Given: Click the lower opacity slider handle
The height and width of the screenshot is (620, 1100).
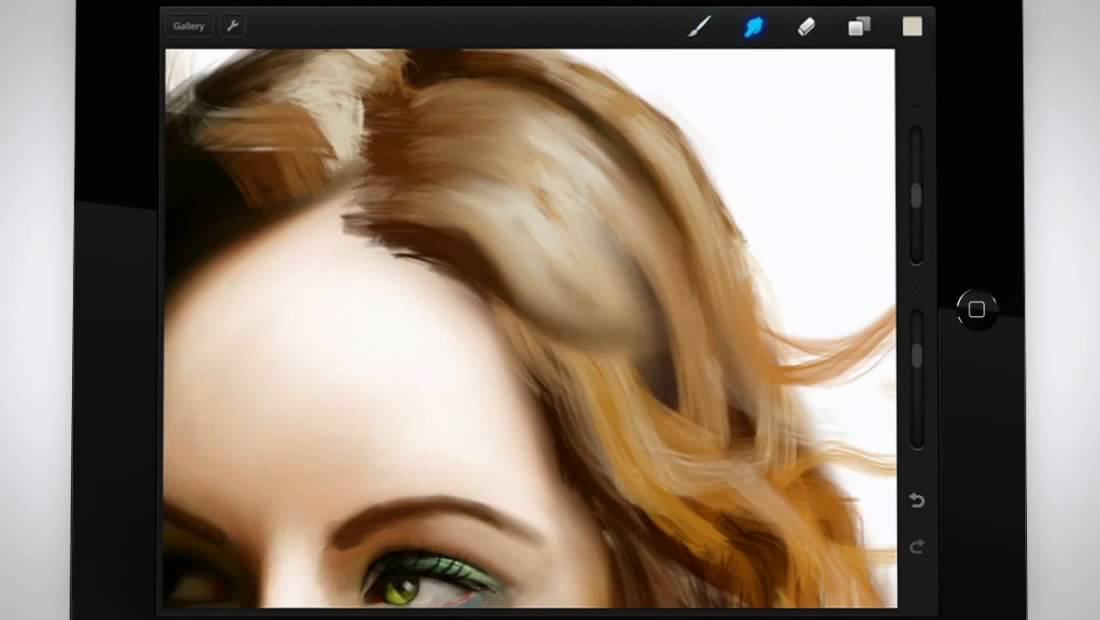Looking at the screenshot, I should click(x=917, y=355).
